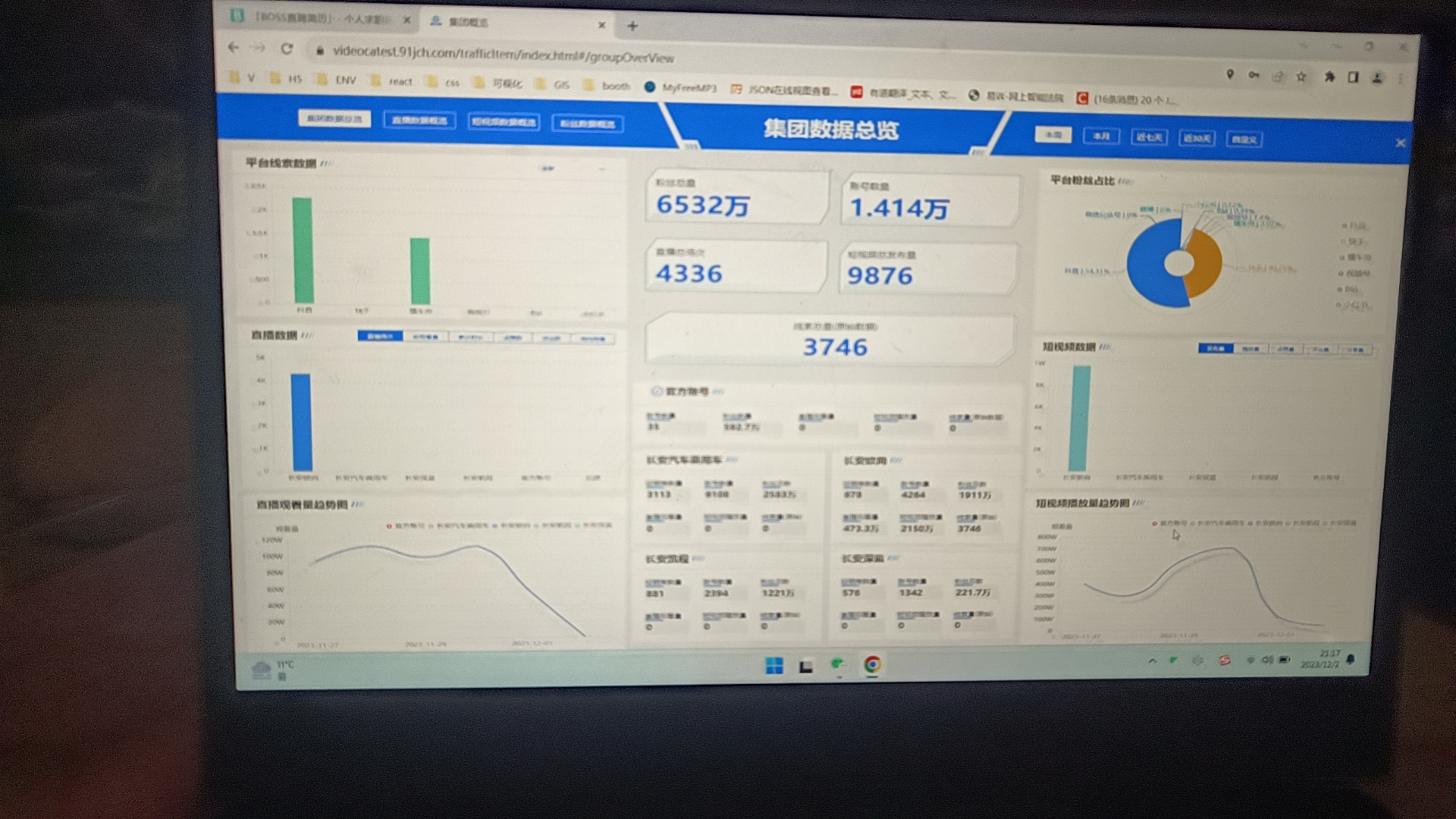Open the V bookmark folder
Image resolution: width=1456 pixels, height=819 pixels.
tap(243, 77)
